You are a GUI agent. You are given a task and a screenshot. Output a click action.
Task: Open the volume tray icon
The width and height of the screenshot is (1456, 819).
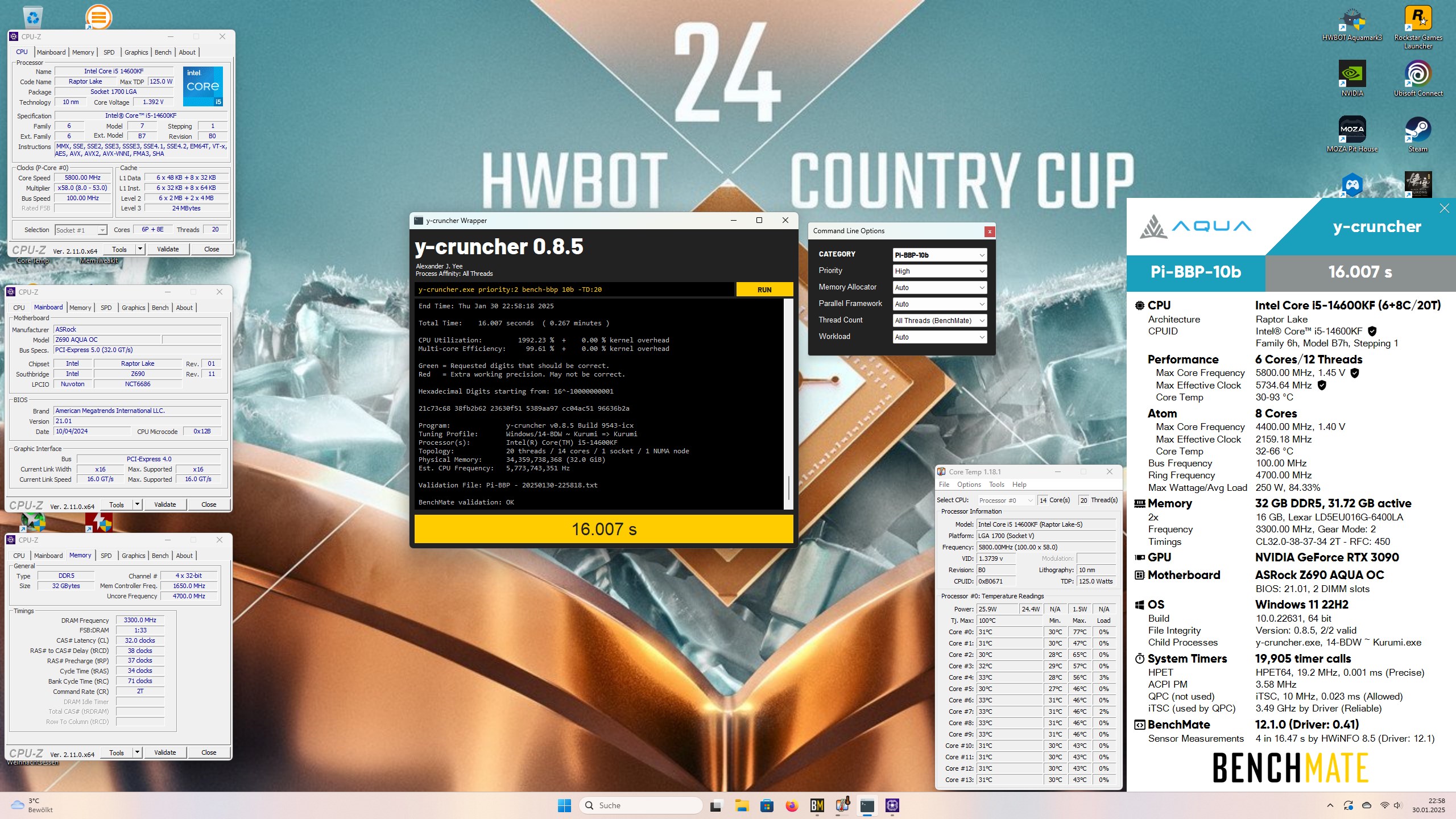point(1398,805)
